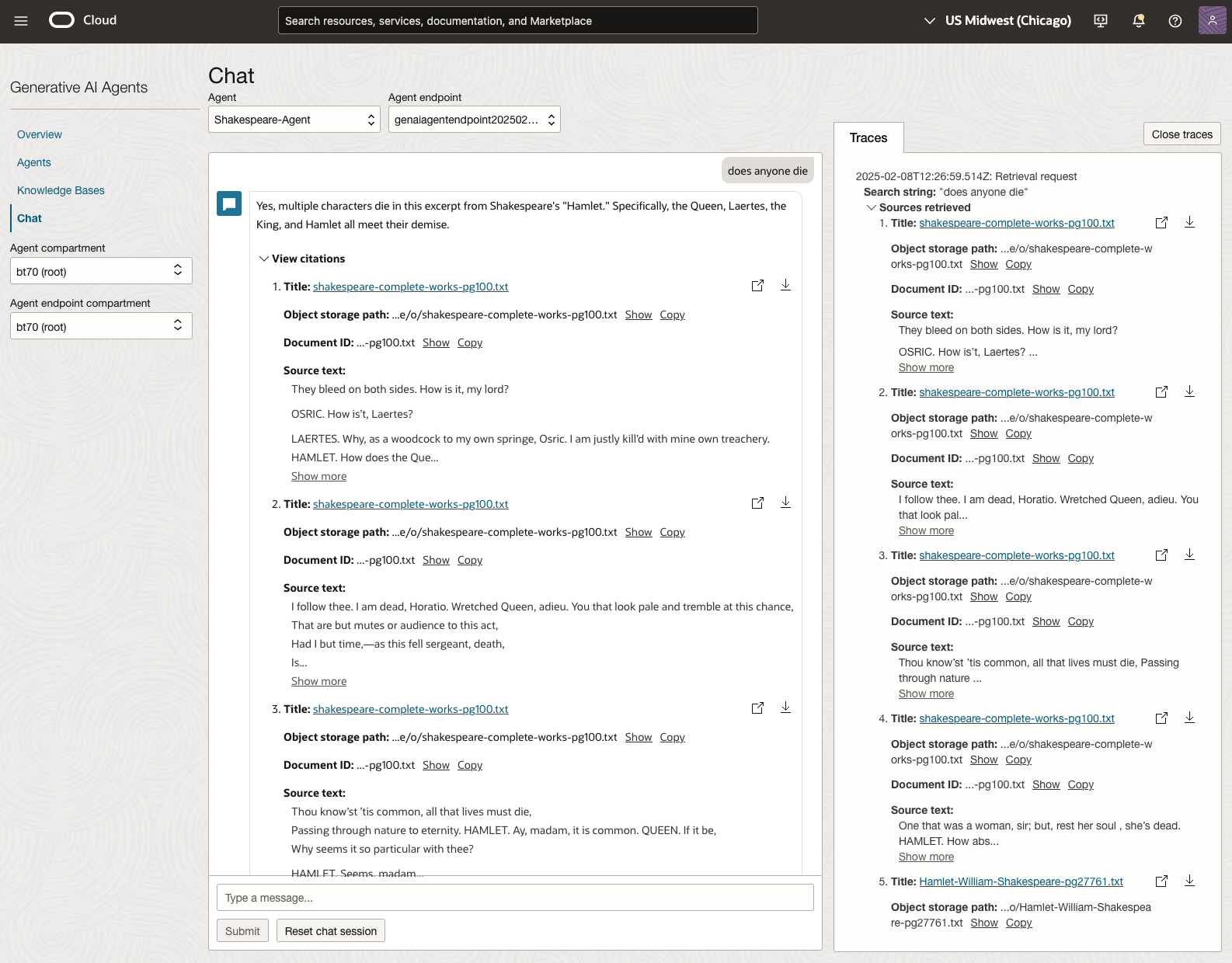Click the notifications bell icon
The image size is (1232, 963).
point(1138,21)
